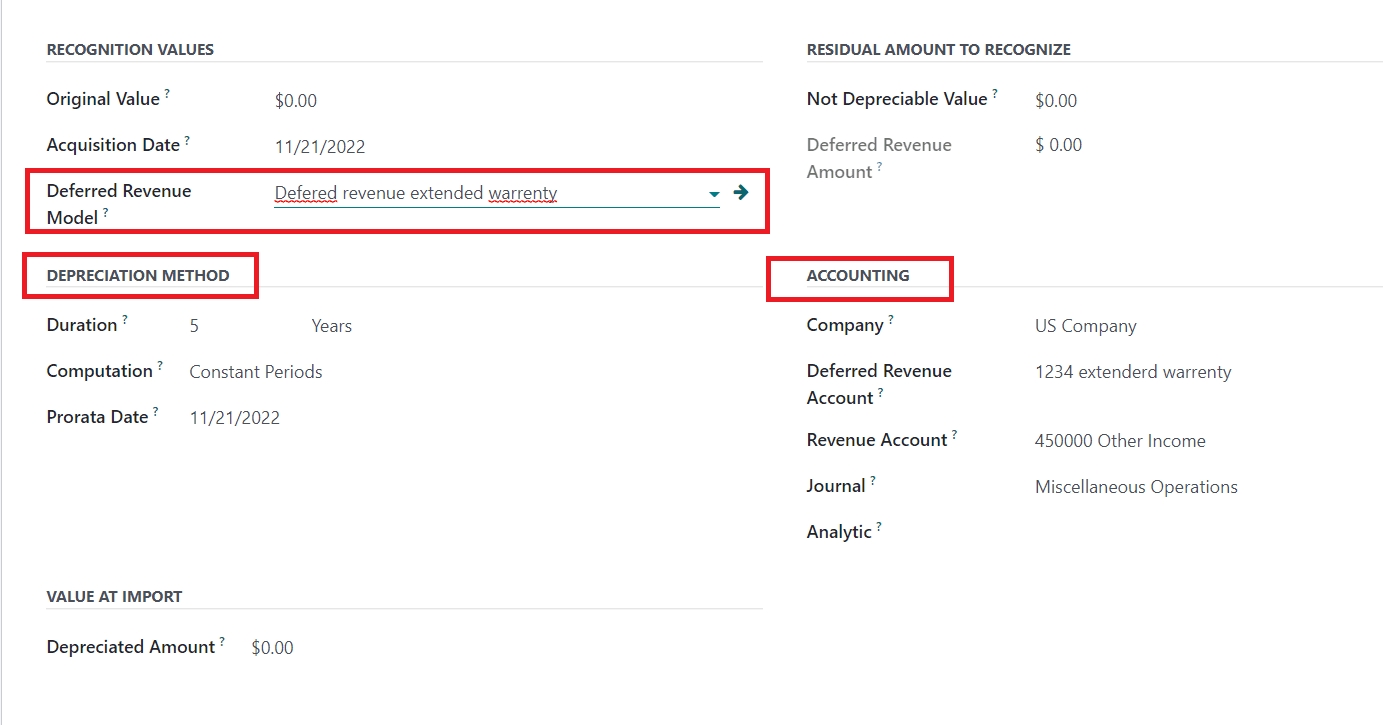Click the Original Value amount field
The height and width of the screenshot is (725, 1383).
296,100
